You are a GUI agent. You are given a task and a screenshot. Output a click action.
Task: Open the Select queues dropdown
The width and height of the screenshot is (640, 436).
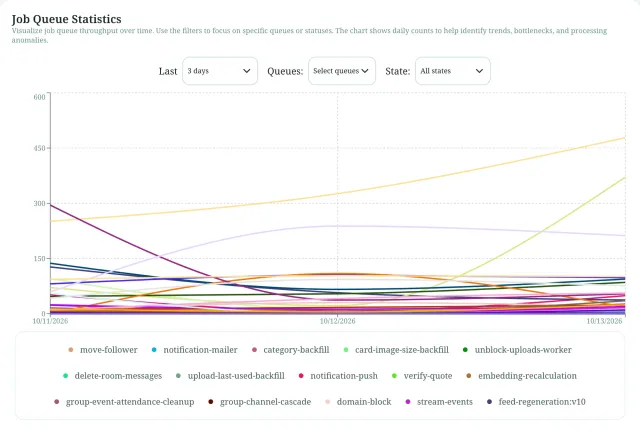pos(342,71)
